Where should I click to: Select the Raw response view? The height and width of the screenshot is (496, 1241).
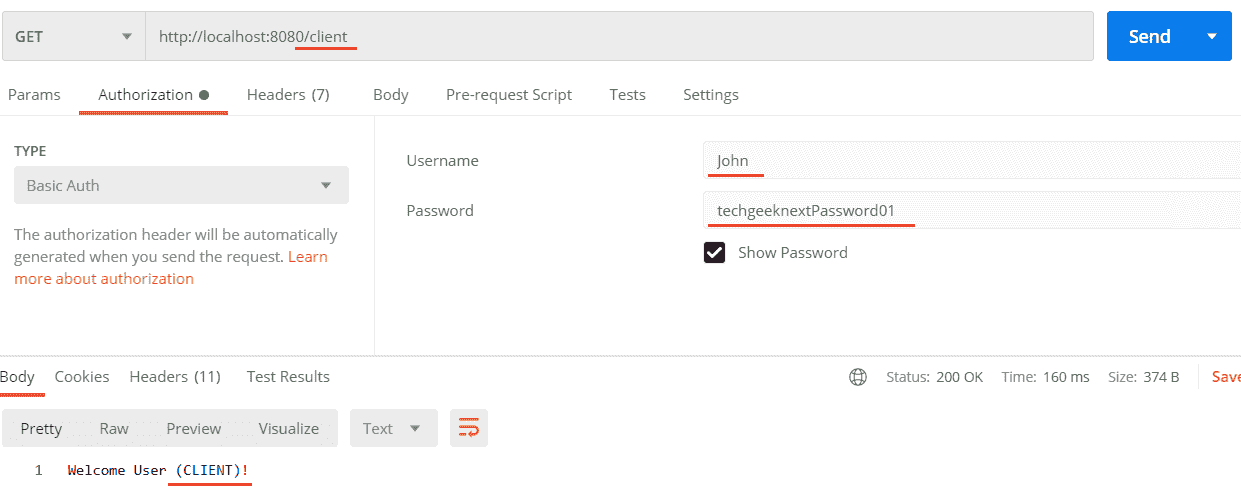coord(114,428)
